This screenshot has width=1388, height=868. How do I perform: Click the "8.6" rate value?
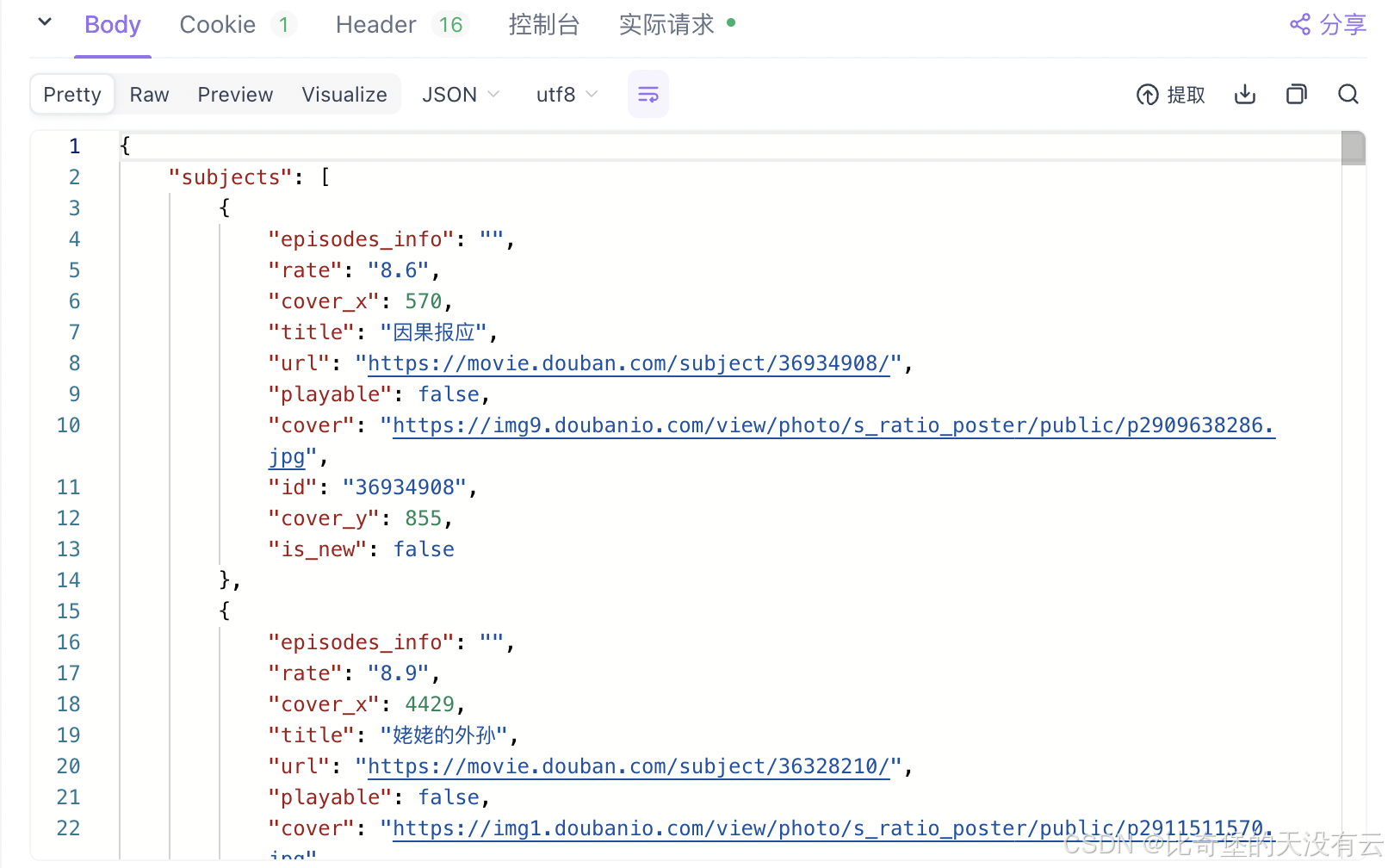[x=399, y=270]
